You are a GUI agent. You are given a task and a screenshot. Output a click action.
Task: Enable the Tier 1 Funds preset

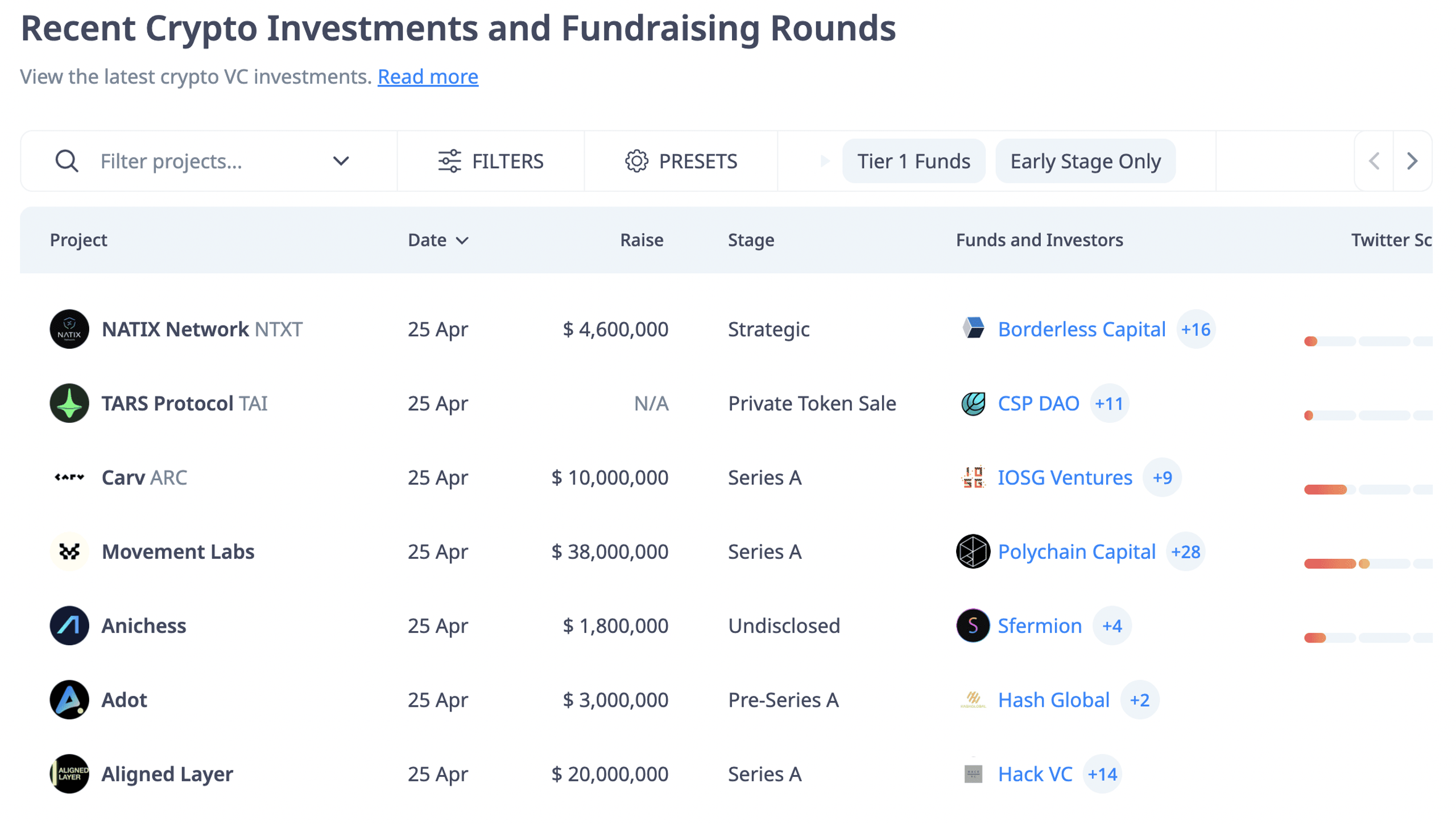(x=913, y=161)
